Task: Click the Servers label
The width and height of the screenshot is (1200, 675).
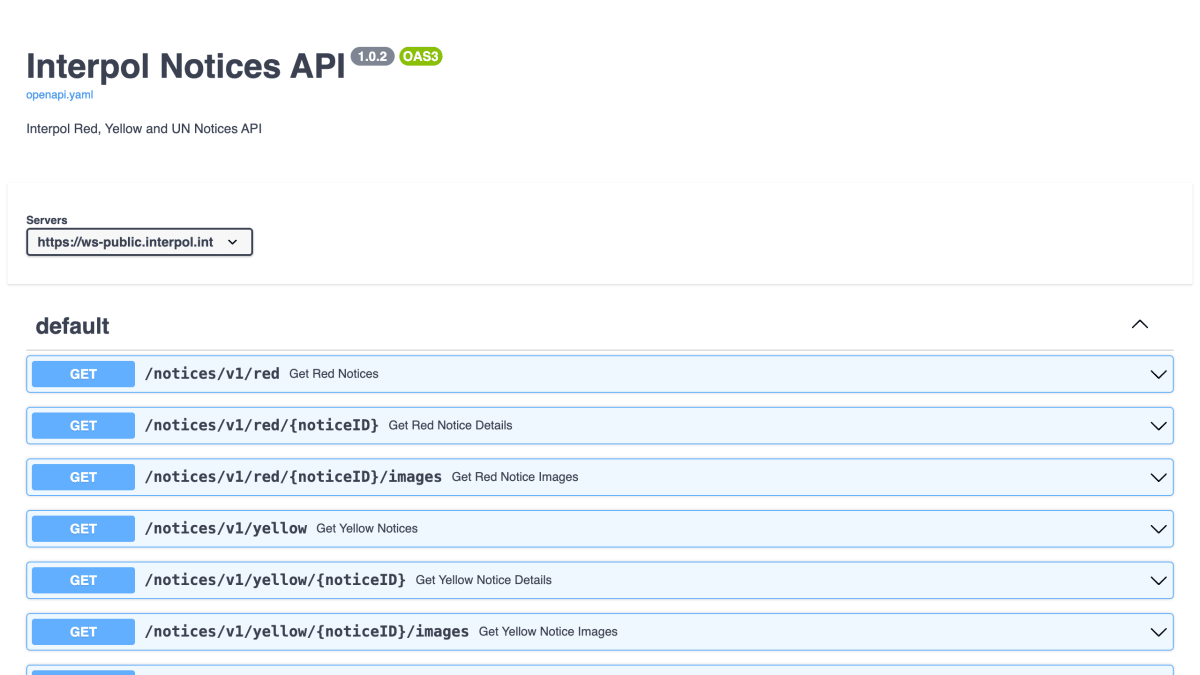Action: click(x=47, y=220)
